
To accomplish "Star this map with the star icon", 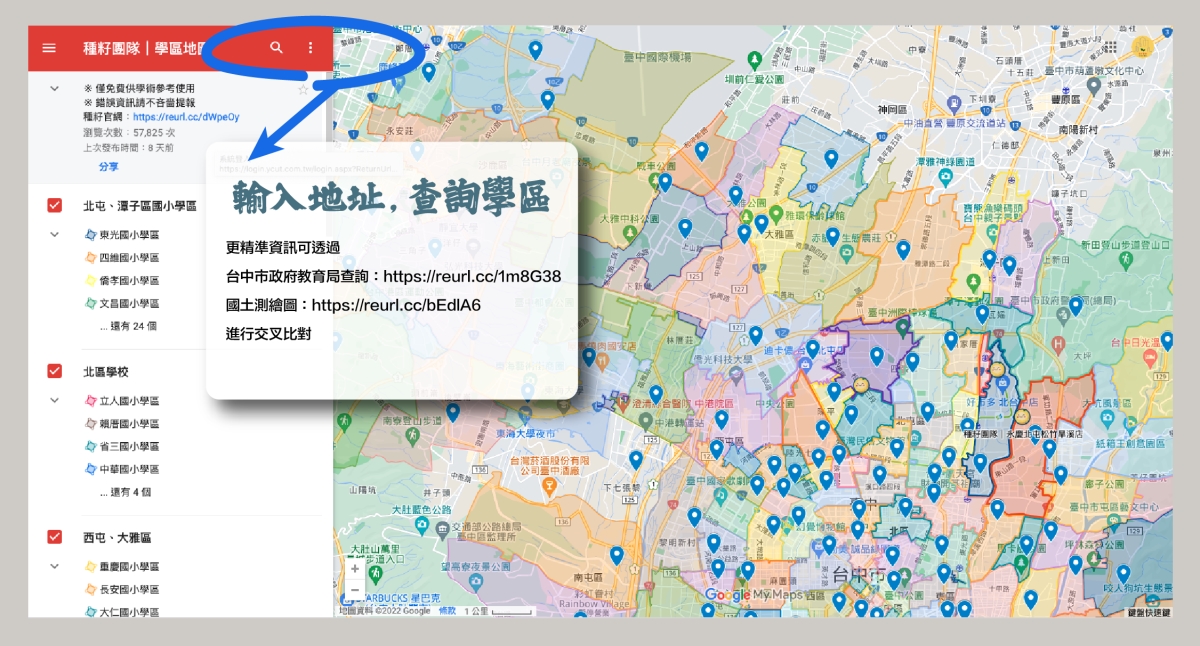I will tap(303, 89).
